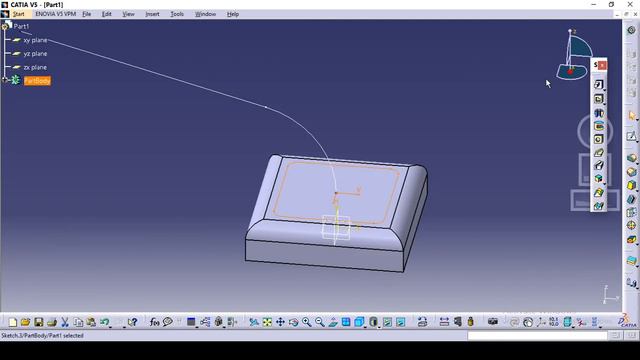Click the Save disk icon
The width and height of the screenshot is (640, 360).
[38, 322]
